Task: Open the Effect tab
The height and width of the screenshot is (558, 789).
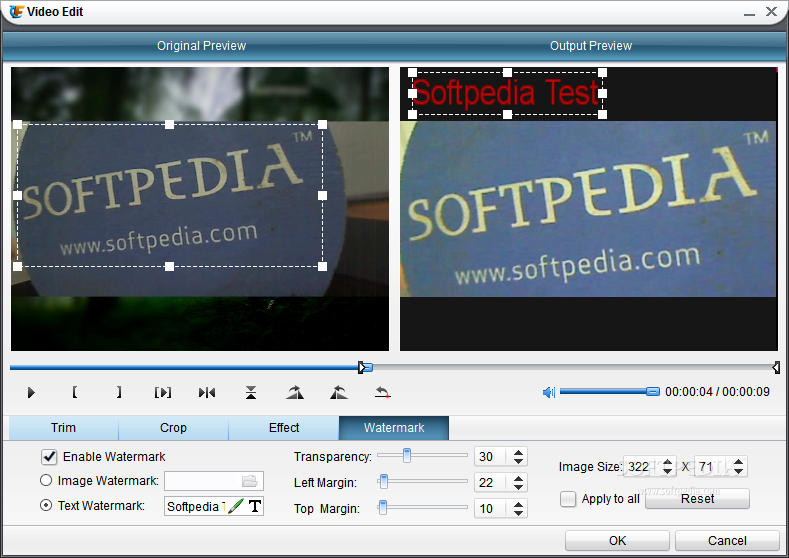Action: 284,428
